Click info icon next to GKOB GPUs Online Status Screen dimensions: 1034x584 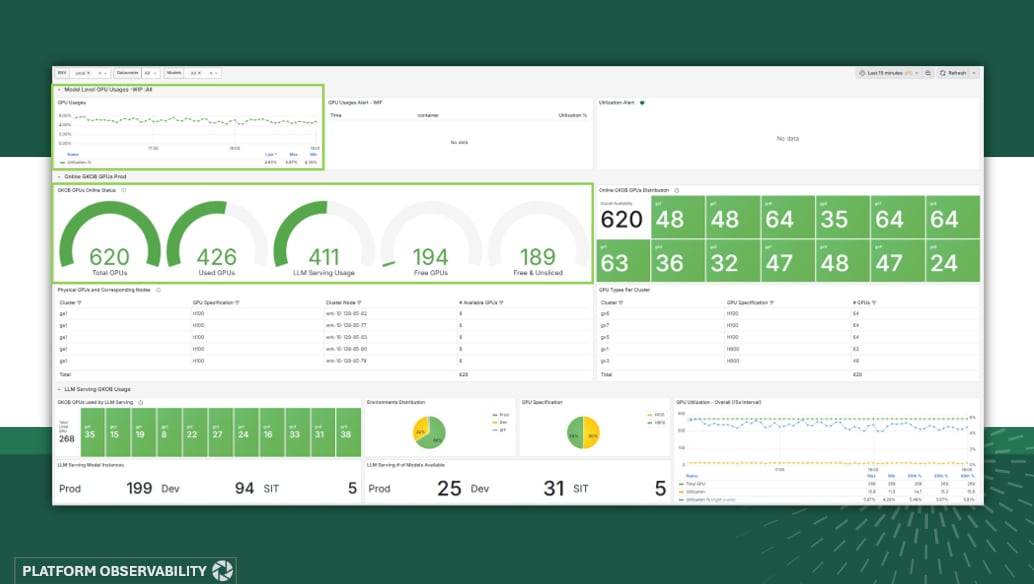pos(123,190)
